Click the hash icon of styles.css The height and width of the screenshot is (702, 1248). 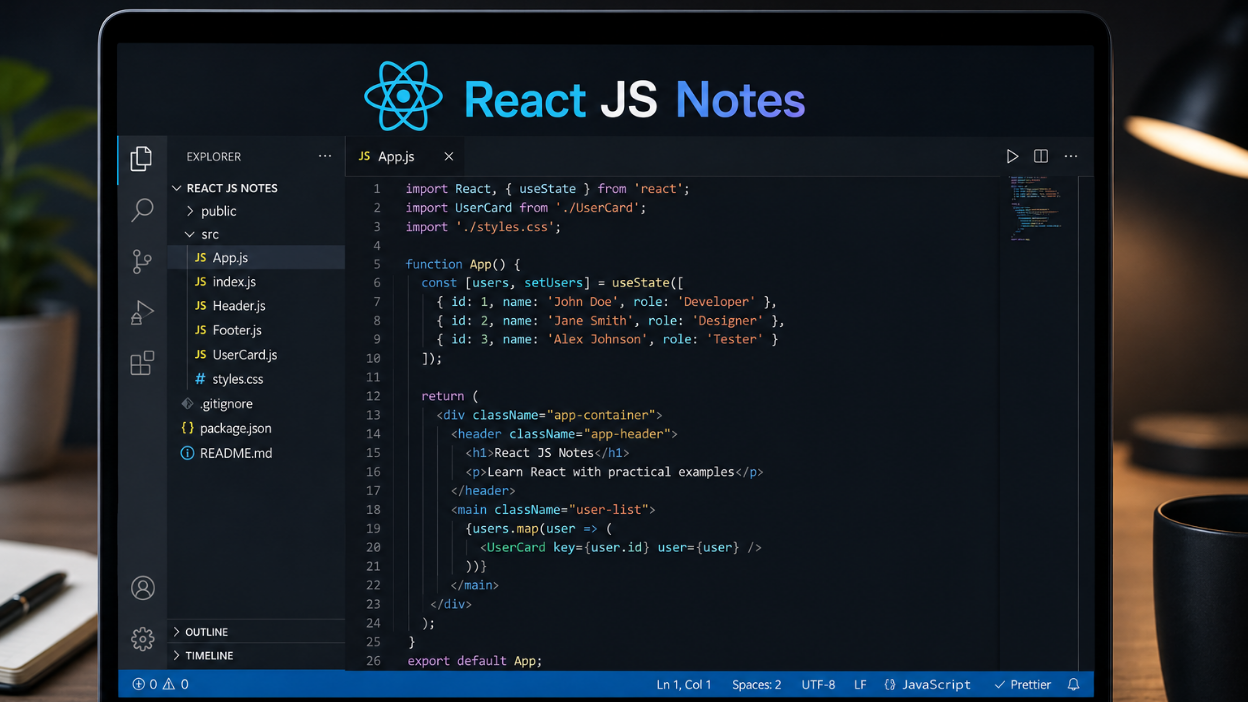click(x=200, y=379)
